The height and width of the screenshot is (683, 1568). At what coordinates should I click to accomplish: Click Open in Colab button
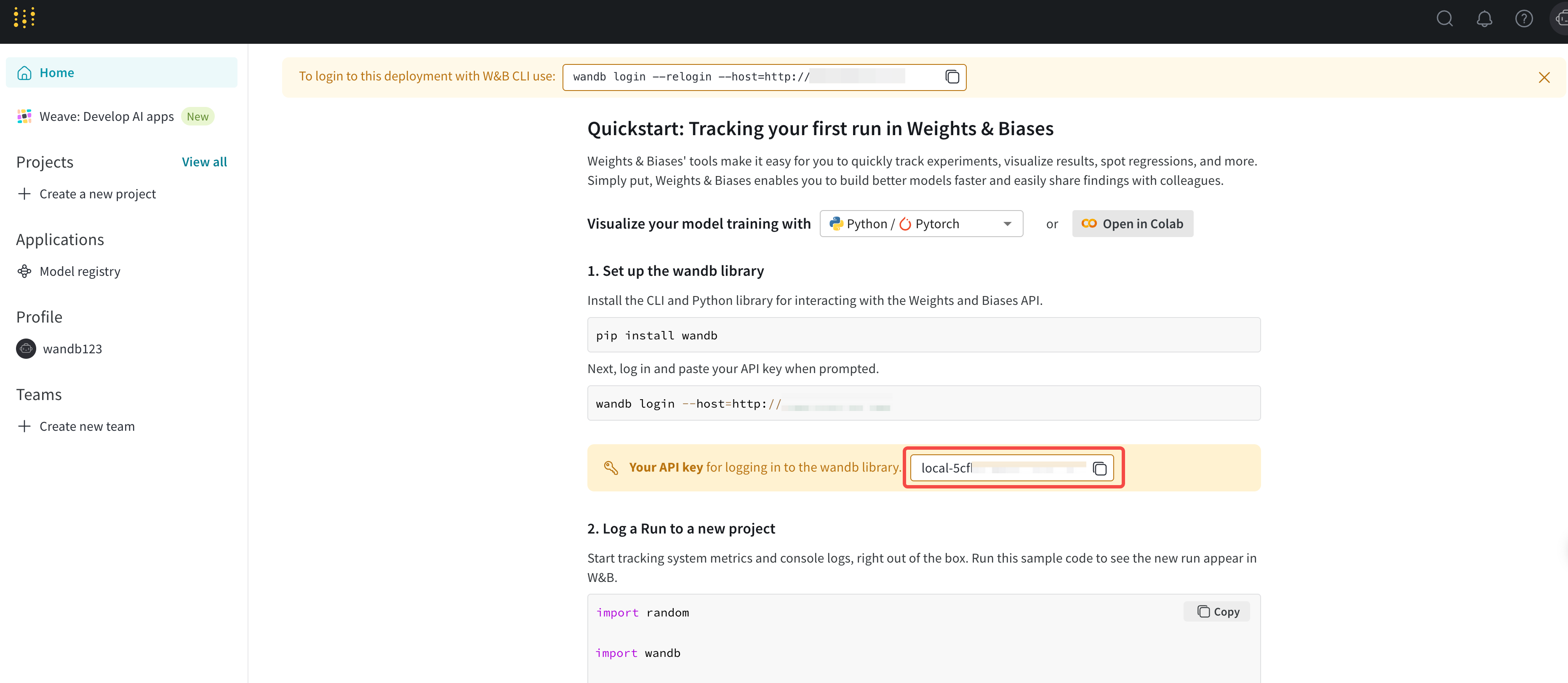click(1132, 224)
